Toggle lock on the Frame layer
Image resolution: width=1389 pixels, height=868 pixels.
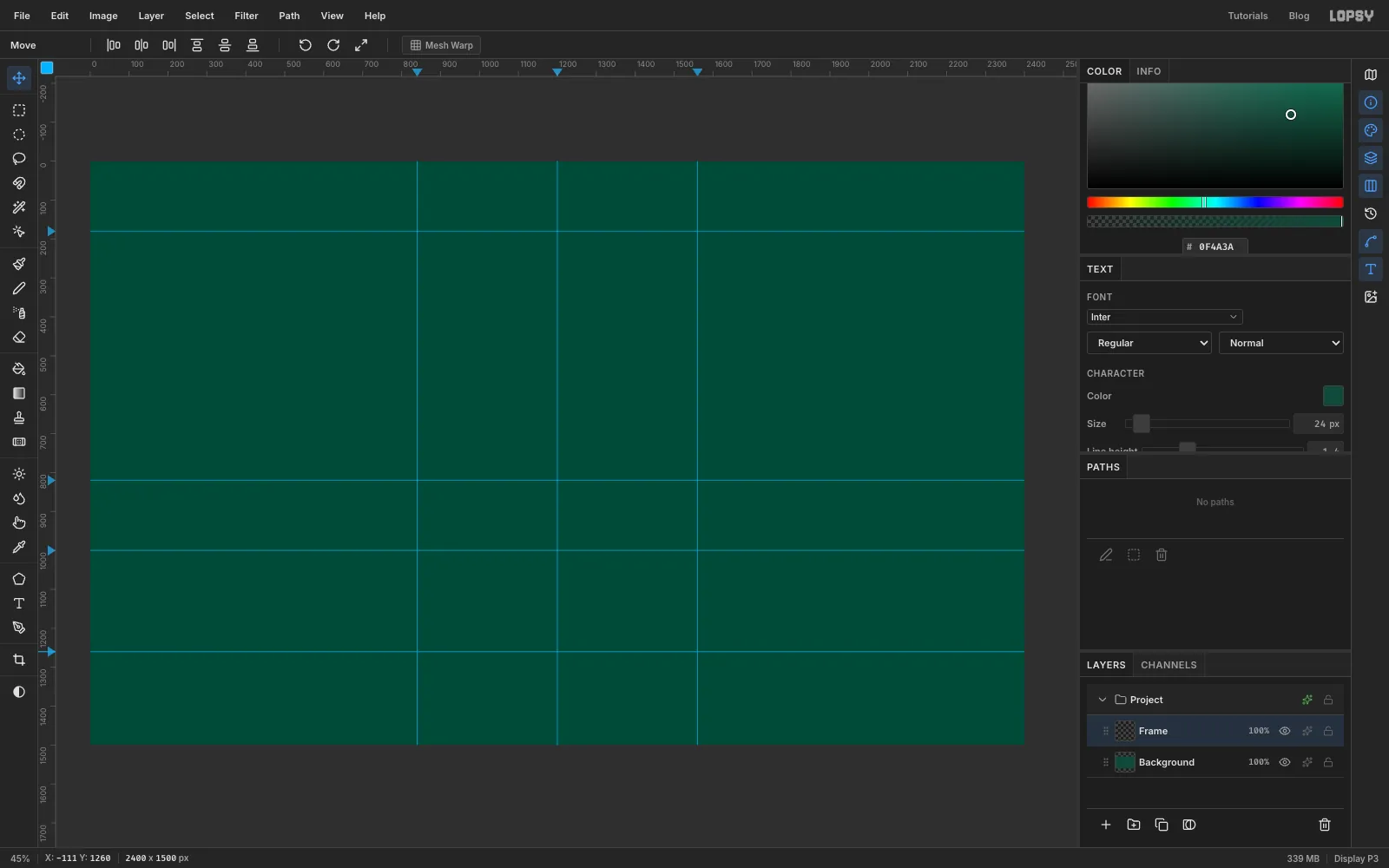(x=1328, y=731)
